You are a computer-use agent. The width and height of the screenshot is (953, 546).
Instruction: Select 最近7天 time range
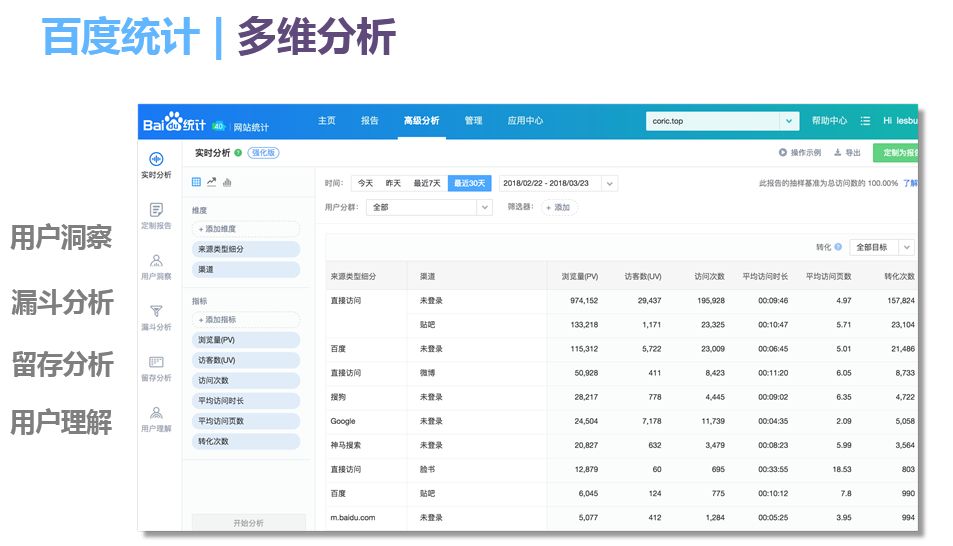click(427, 183)
